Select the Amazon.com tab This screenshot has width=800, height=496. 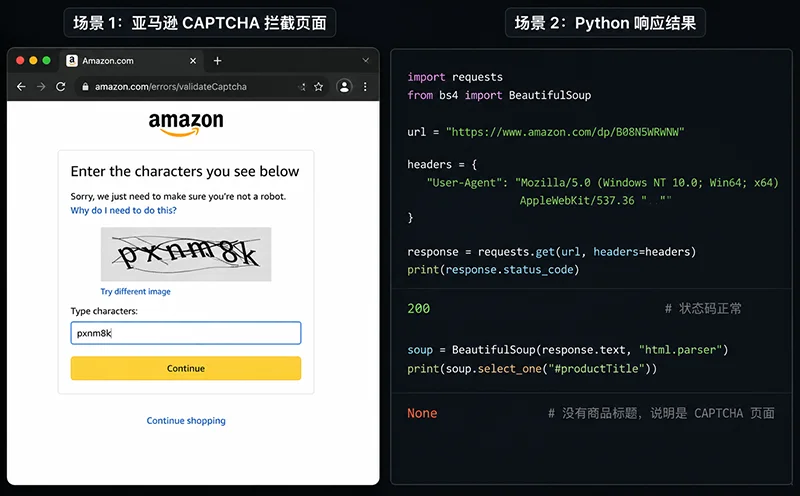pyautogui.click(x=132, y=61)
